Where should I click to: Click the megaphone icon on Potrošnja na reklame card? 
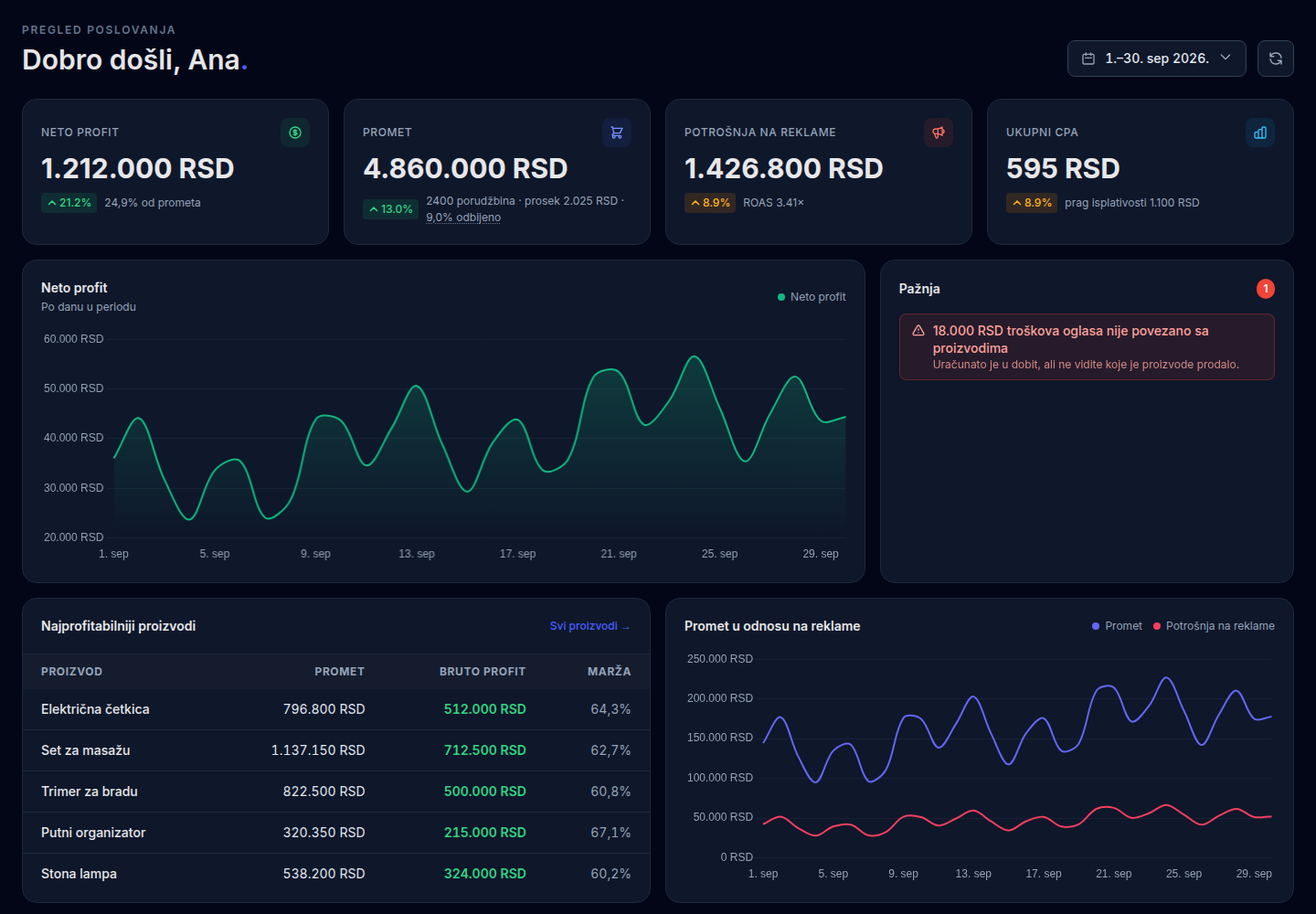click(x=939, y=133)
